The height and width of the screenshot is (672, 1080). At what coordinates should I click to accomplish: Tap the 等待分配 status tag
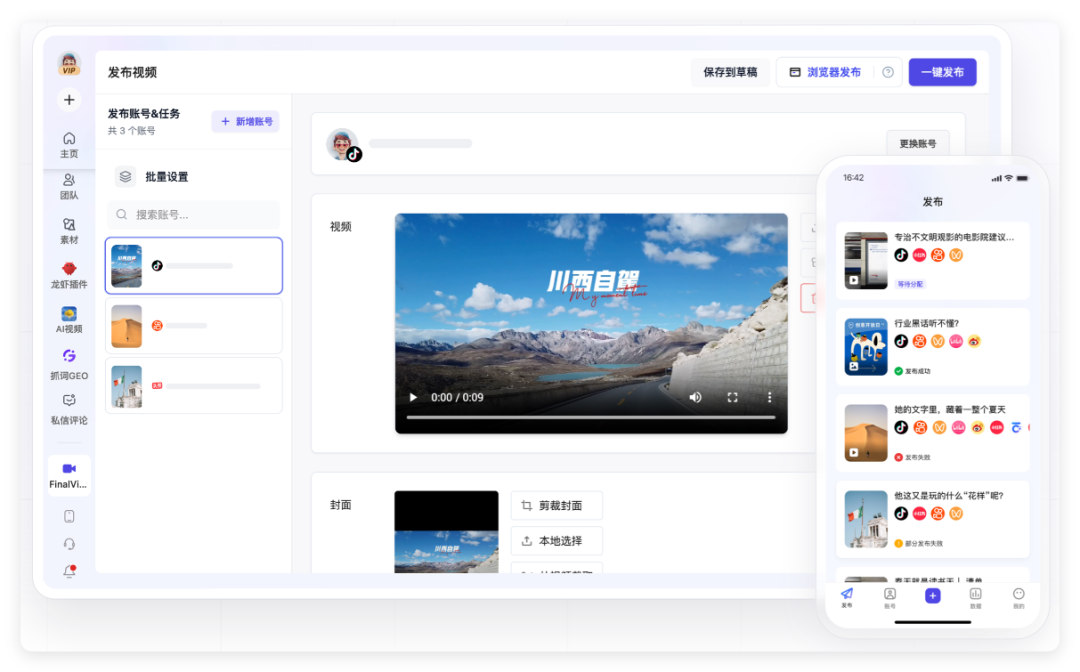910,284
